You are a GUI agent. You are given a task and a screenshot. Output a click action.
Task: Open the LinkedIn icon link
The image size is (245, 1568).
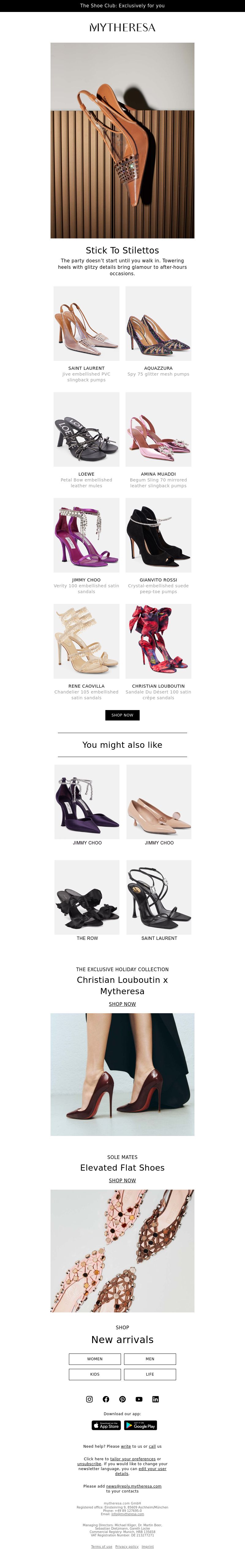point(156,1400)
